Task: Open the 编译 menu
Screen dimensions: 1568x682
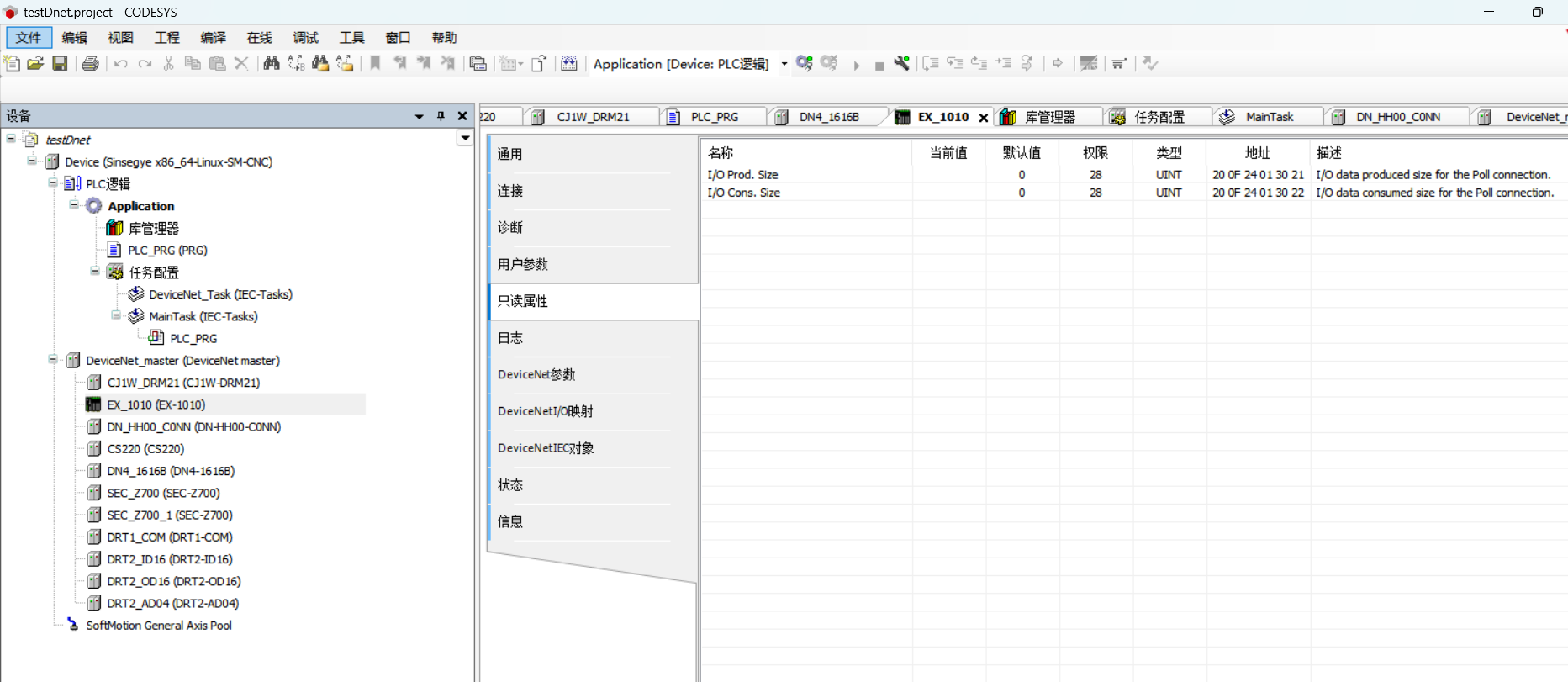Action: coord(213,38)
